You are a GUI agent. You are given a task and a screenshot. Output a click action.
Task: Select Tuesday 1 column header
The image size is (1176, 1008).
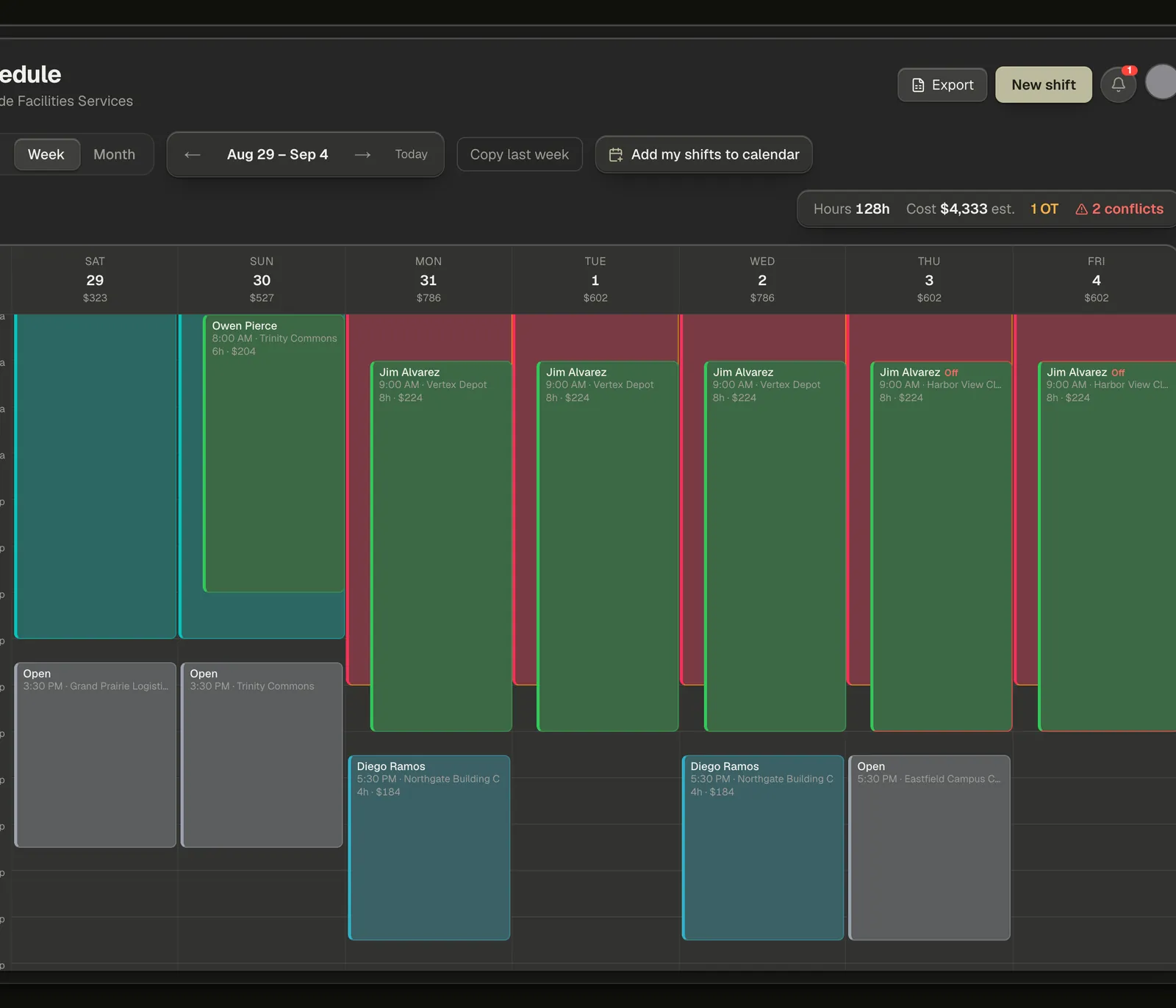[x=595, y=280]
